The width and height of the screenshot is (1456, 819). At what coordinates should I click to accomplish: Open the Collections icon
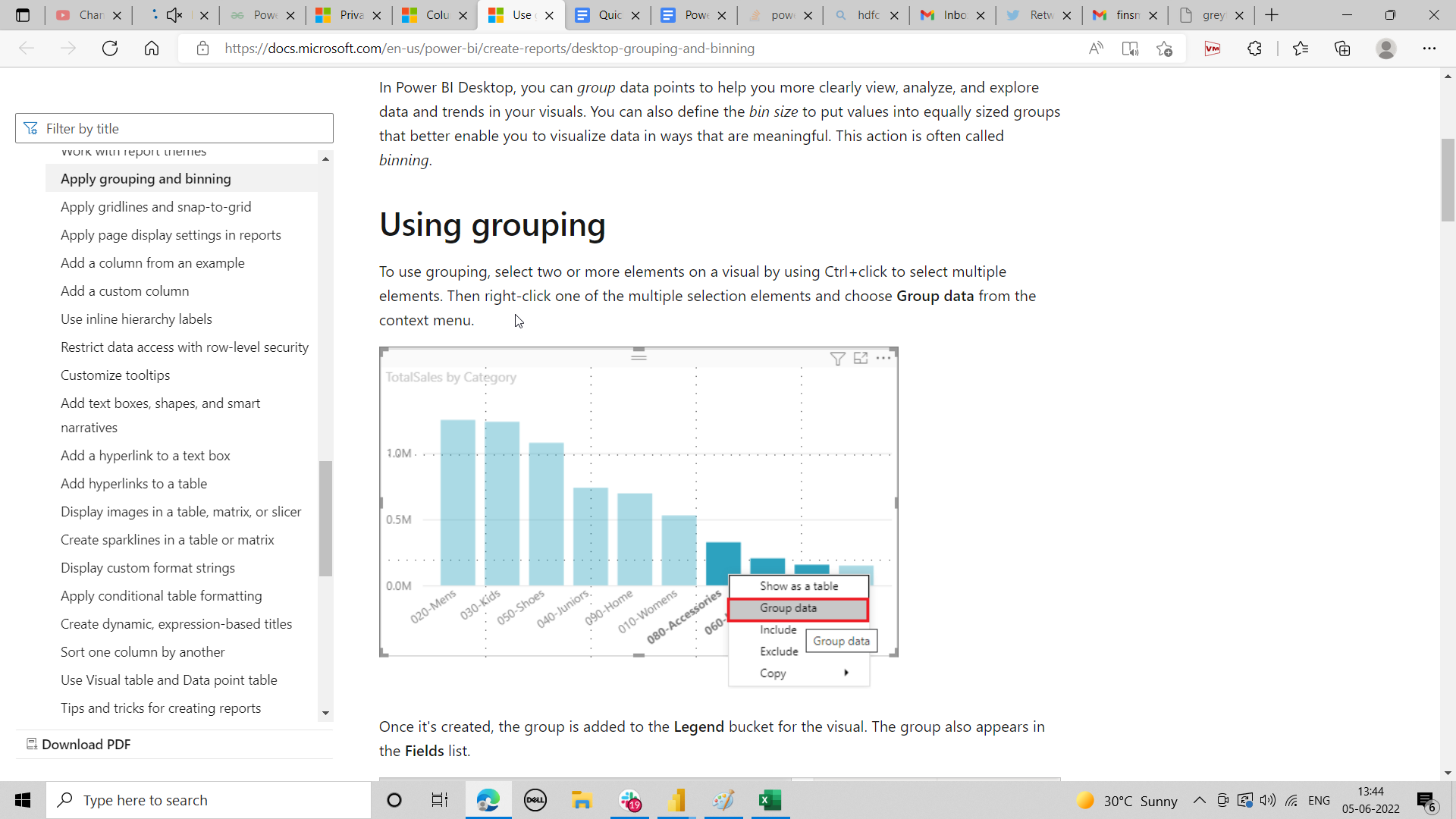point(1342,49)
